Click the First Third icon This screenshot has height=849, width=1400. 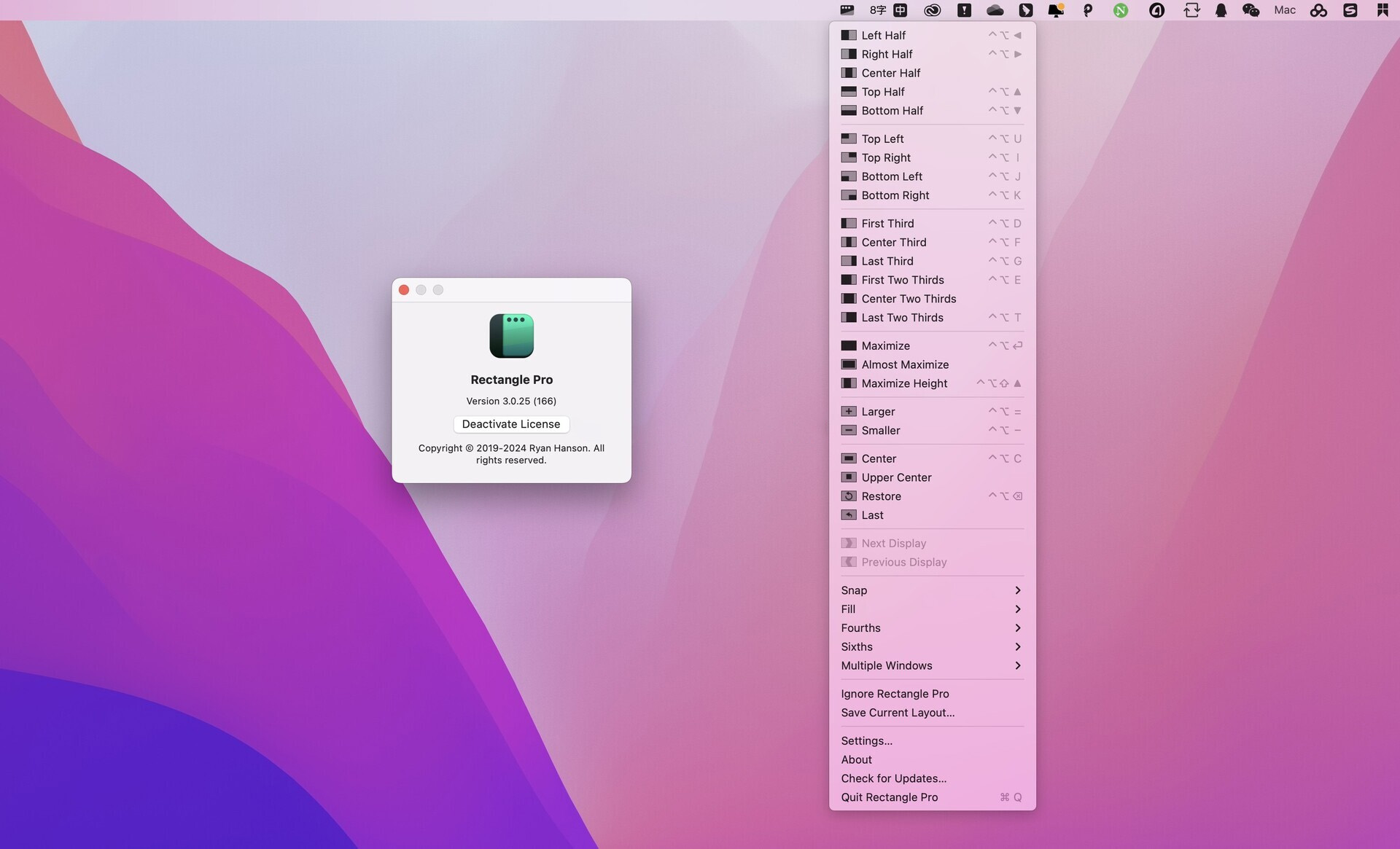[849, 223]
